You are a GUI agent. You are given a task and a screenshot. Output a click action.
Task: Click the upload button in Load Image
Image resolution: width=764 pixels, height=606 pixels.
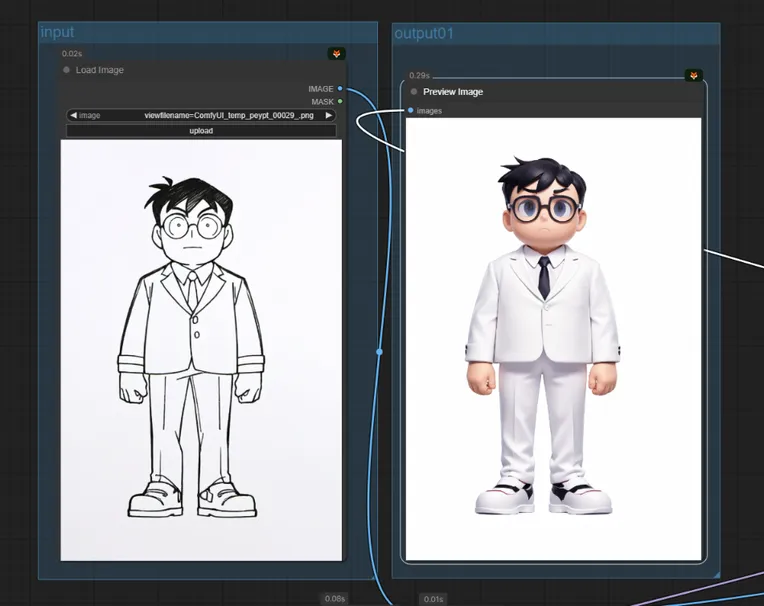(201, 131)
